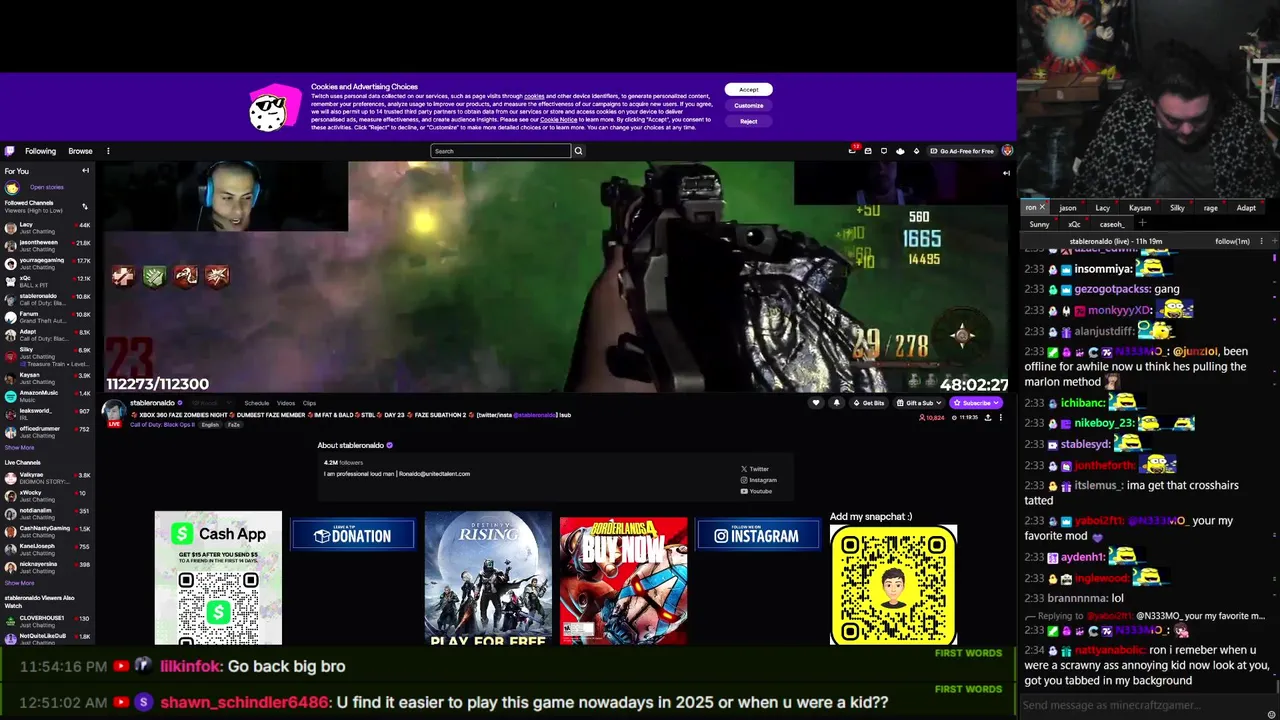Open the Schedule tab under stream
The image size is (1280, 720).
257,403
